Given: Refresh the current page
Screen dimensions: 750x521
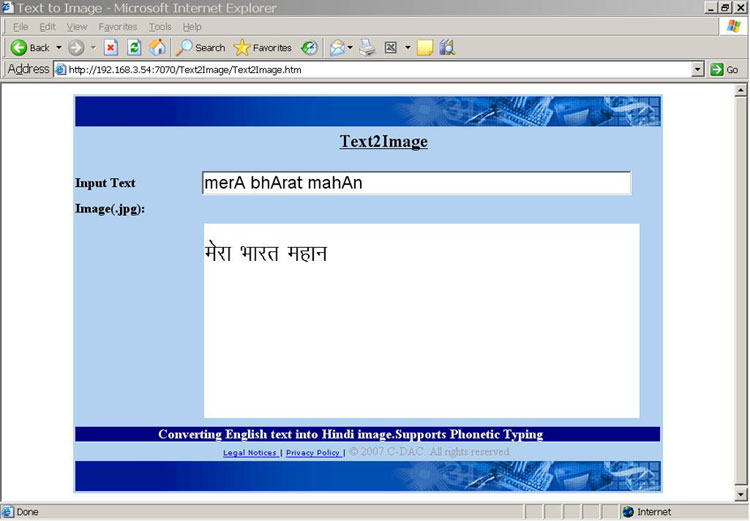Looking at the screenshot, I should tap(134, 48).
